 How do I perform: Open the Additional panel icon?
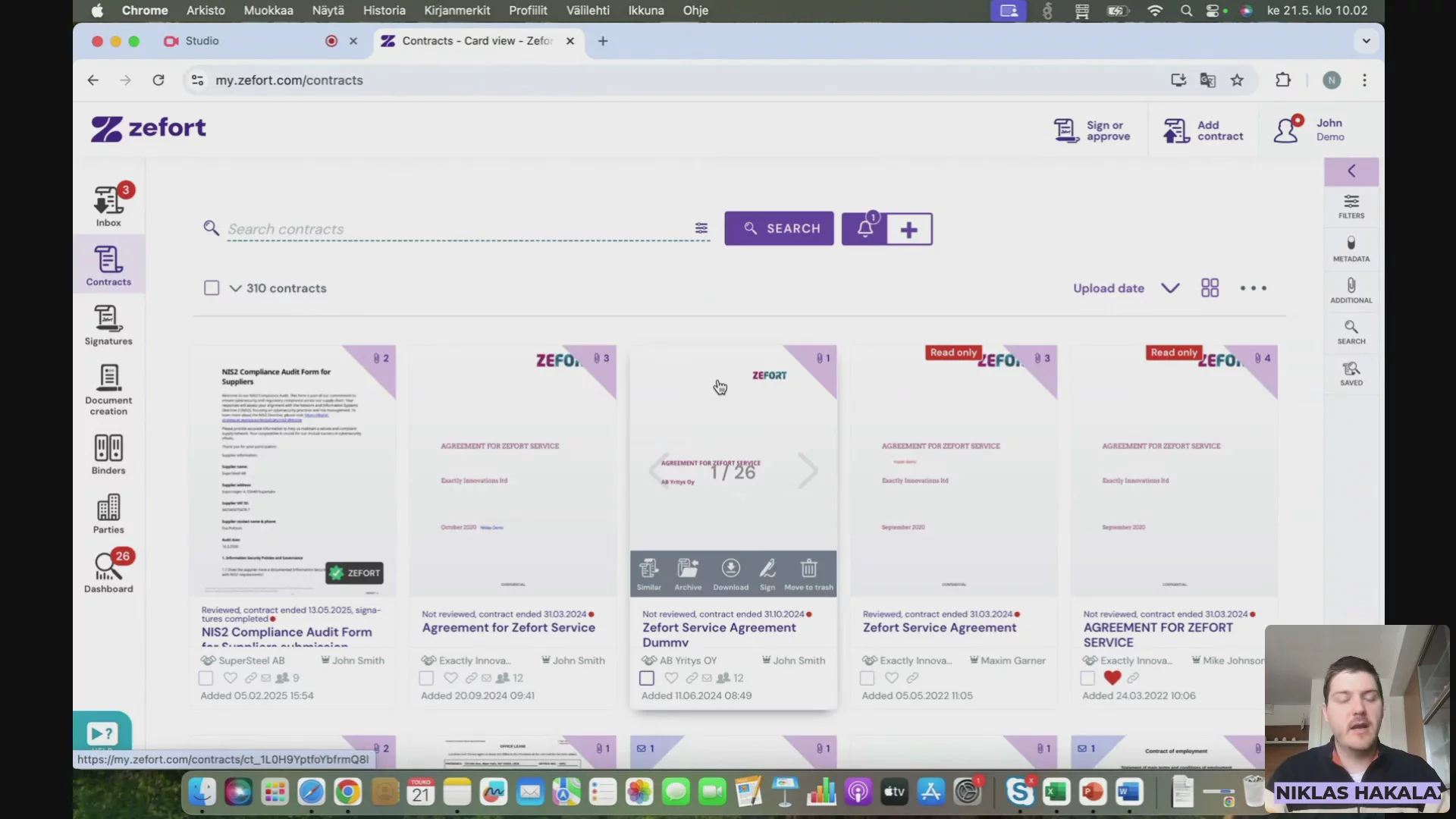click(x=1351, y=290)
